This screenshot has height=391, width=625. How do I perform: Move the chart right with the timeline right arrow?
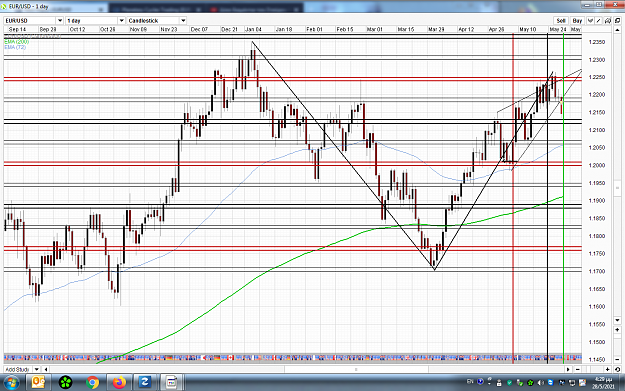pos(568,369)
